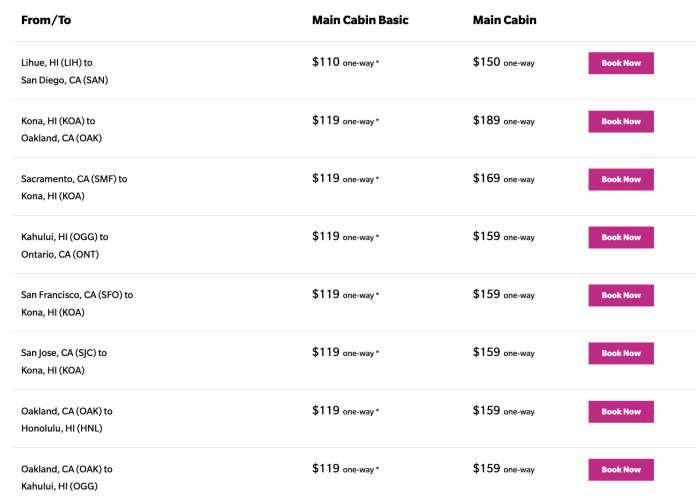Viewport: 700px width, 504px height.
Task: Select the Main Cabin Basic column header
Action: 360,20
